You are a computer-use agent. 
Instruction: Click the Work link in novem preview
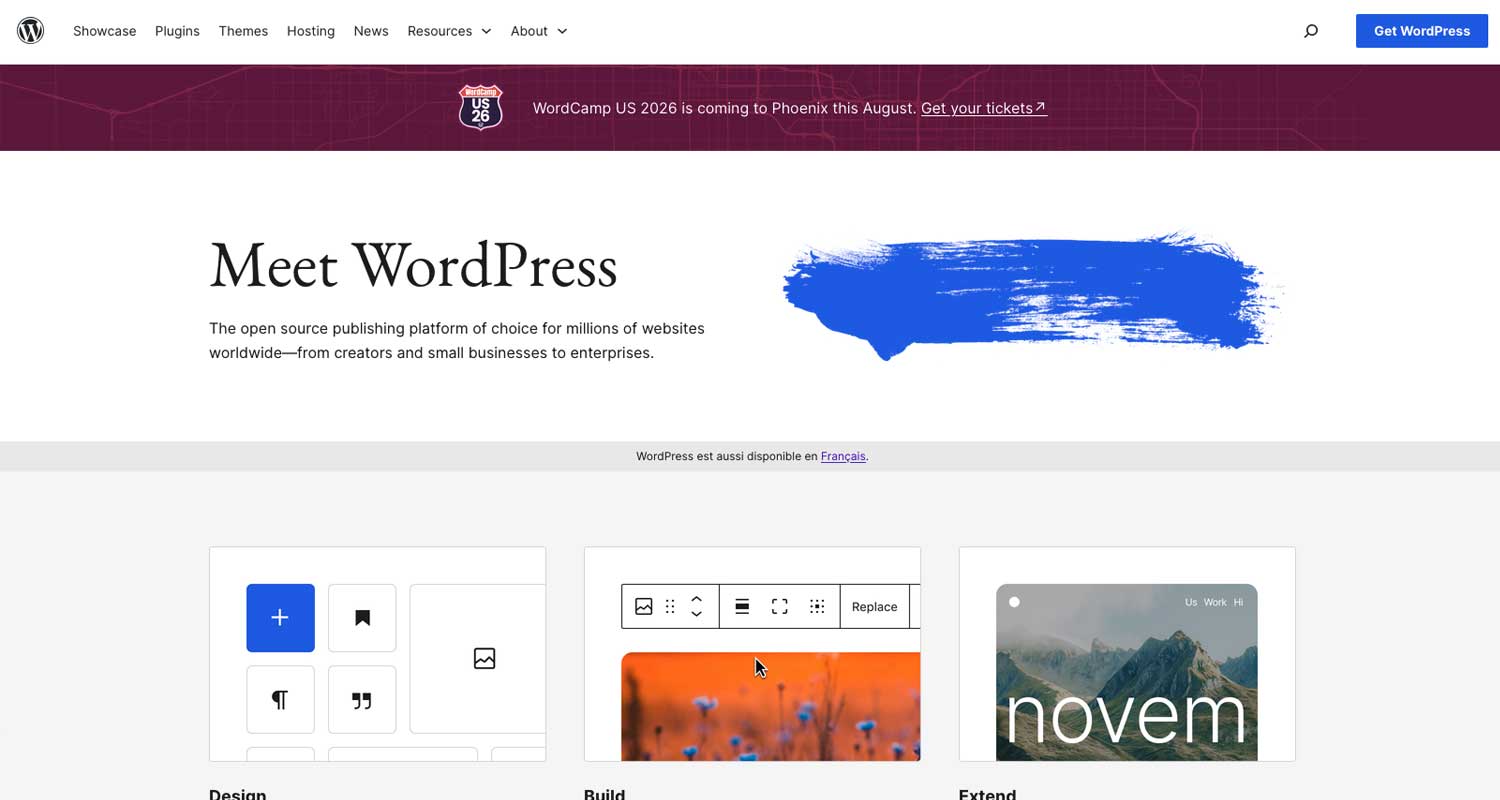coord(1215,602)
